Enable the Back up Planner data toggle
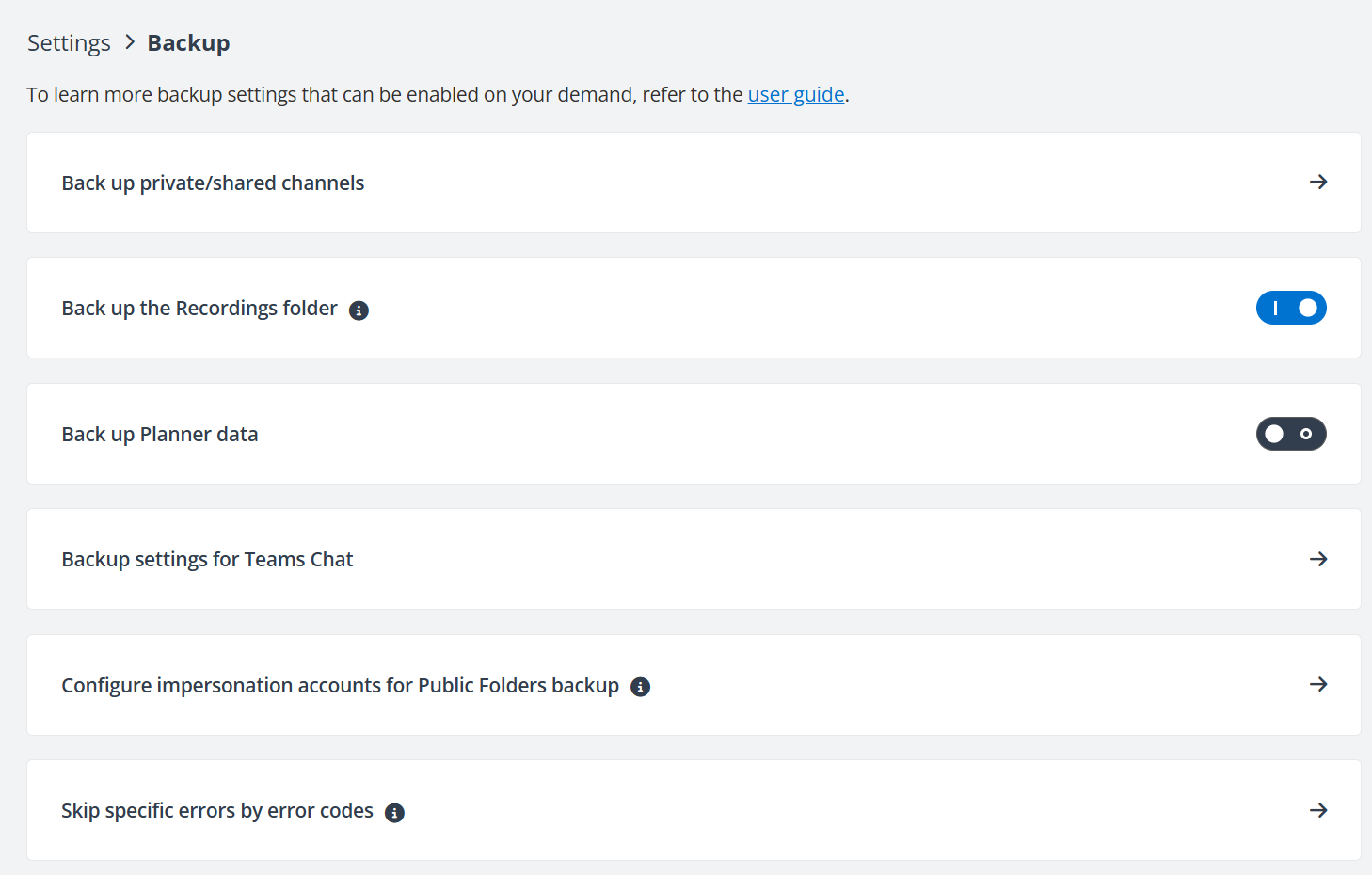Viewport: 1372px width, 875px height. [1291, 434]
